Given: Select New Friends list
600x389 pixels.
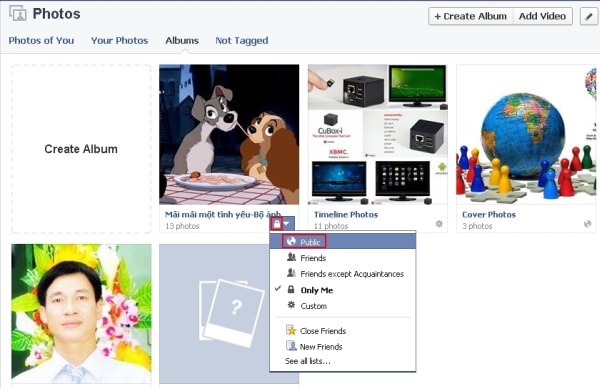Looking at the screenshot, I should tap(343, 347).
